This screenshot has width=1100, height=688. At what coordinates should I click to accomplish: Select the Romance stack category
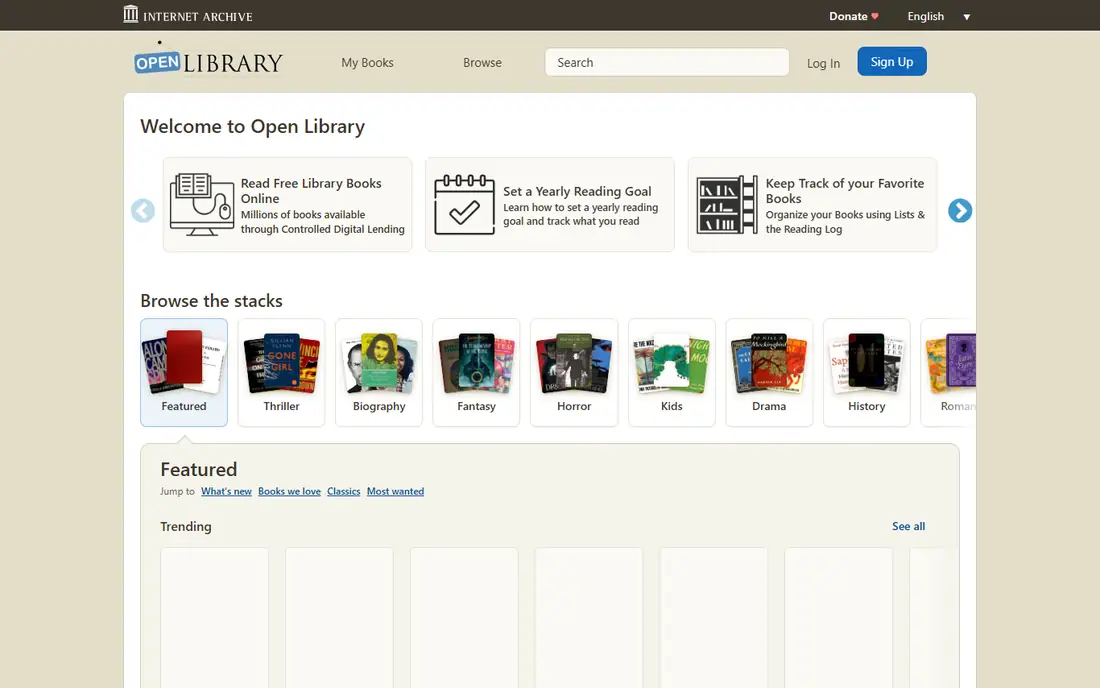(948, 372)
